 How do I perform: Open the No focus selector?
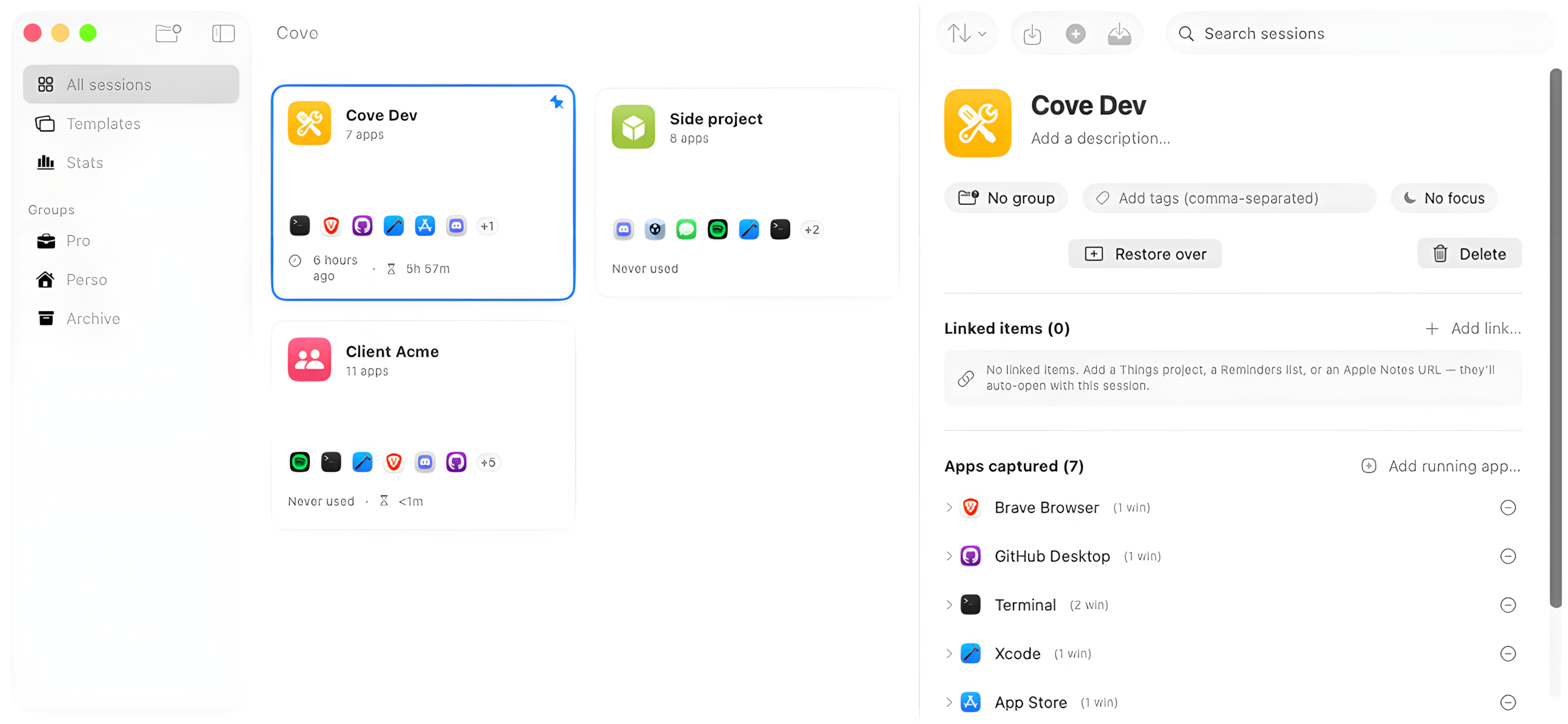(1444, 198)
